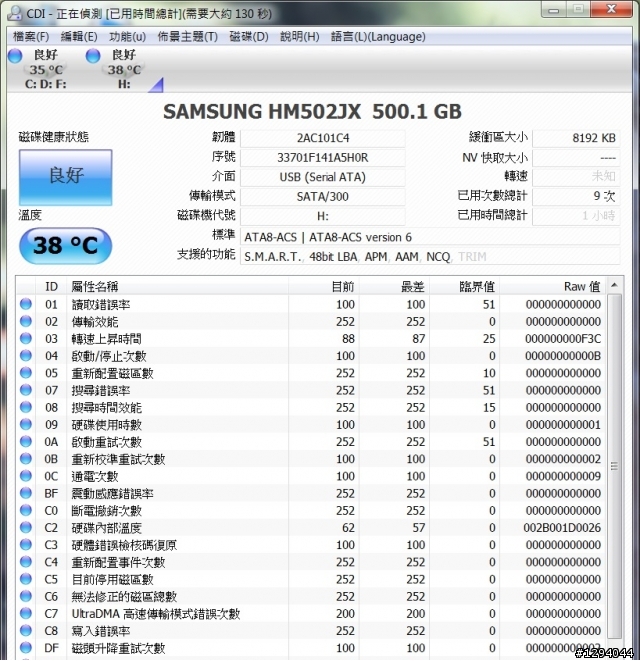This screenshot has width=640, height=661.
Task: Click status icon for attribute 08 搜尋時間效能
Action: point(26,407)
